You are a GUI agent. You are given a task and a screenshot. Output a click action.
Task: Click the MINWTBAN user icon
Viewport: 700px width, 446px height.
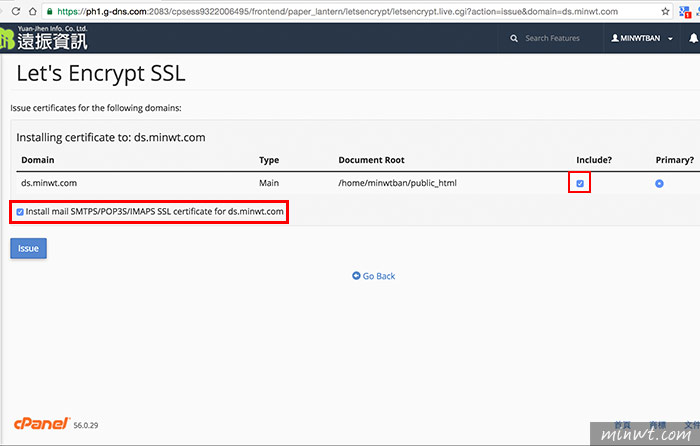tap(615, 38)
